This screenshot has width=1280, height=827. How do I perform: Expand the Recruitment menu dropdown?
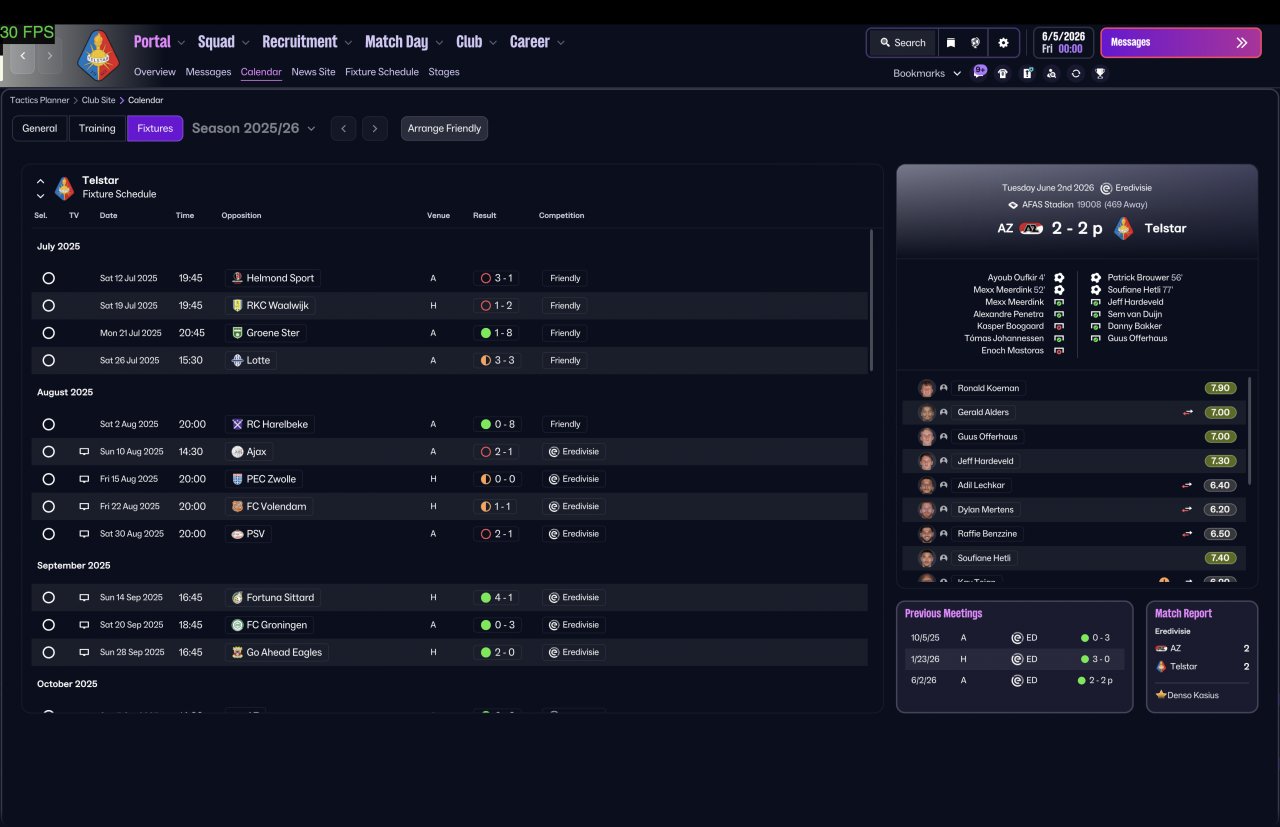[x=348, y=43]
